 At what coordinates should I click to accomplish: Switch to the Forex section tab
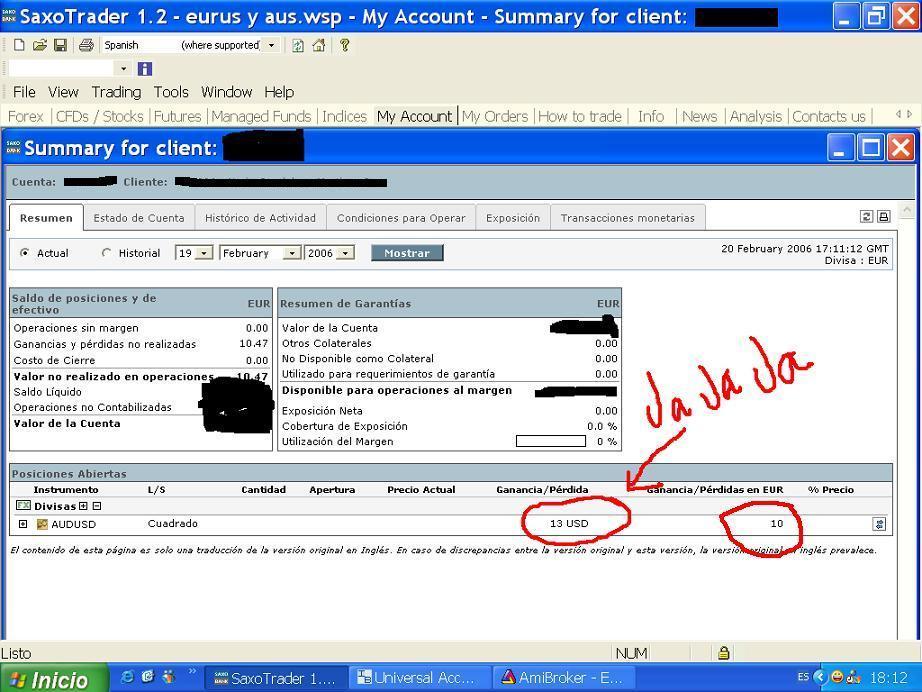coord(26,116)
